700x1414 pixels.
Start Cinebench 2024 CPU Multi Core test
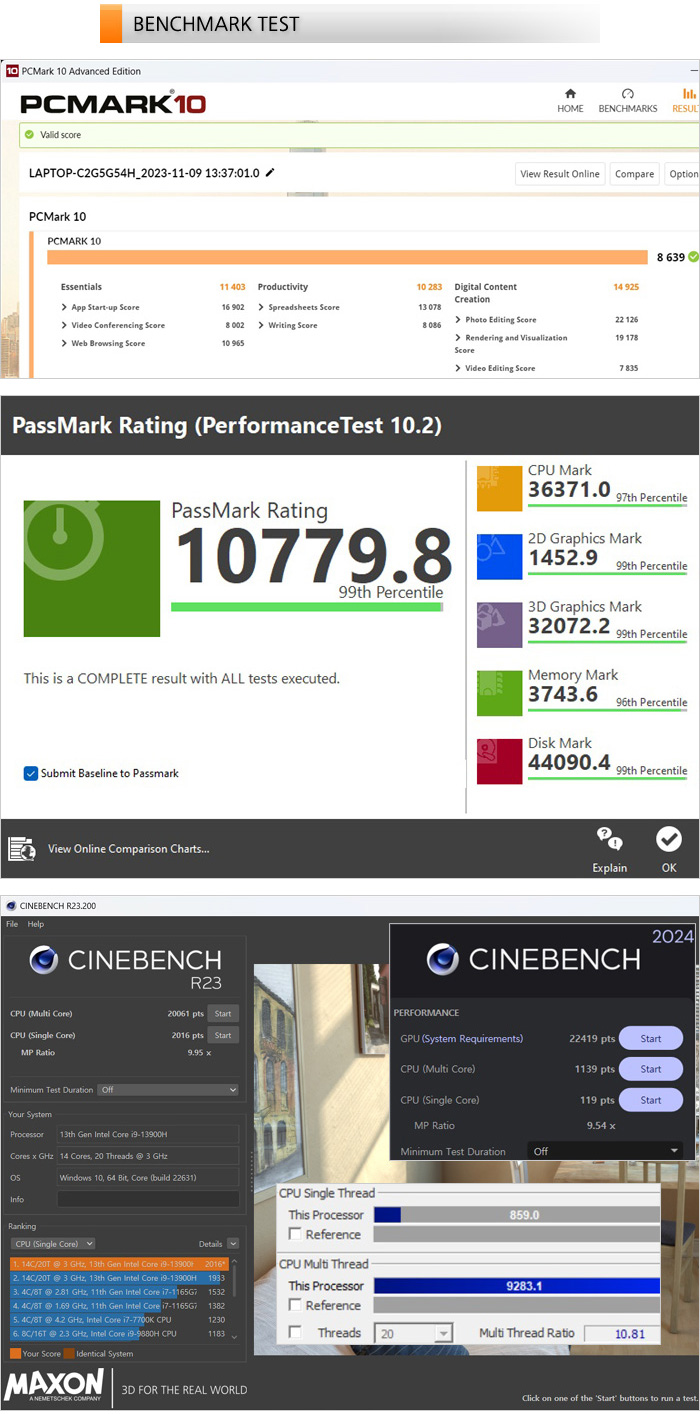(651, 1069)
